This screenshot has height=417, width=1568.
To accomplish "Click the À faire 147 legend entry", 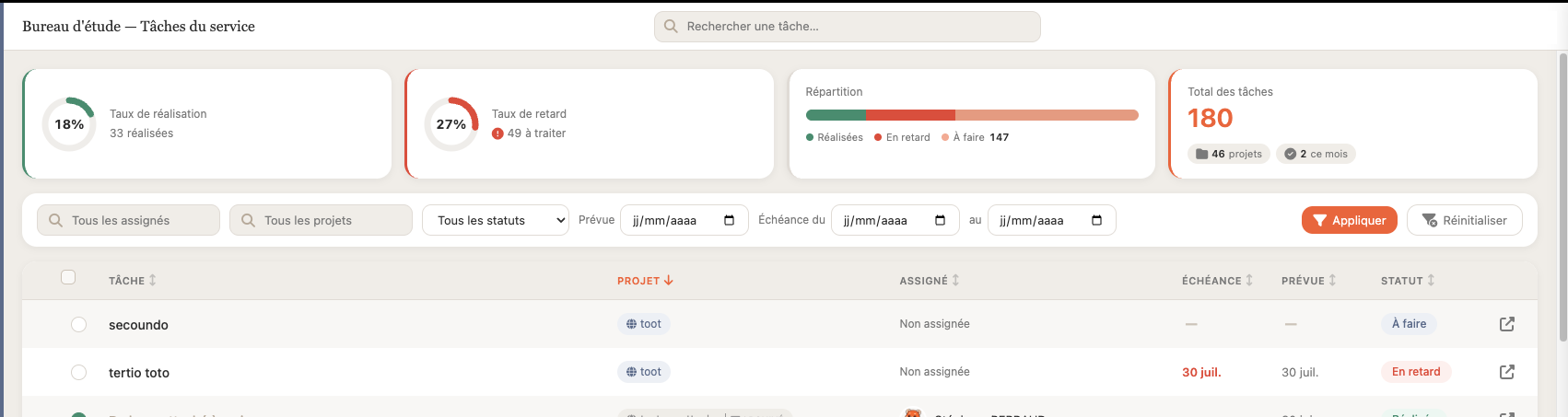I will point(975,137).
